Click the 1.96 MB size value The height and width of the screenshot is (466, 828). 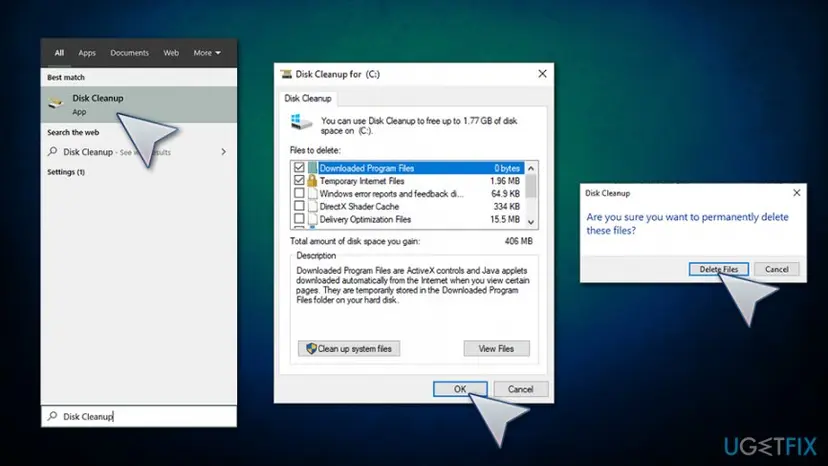(x=504, y=181)
